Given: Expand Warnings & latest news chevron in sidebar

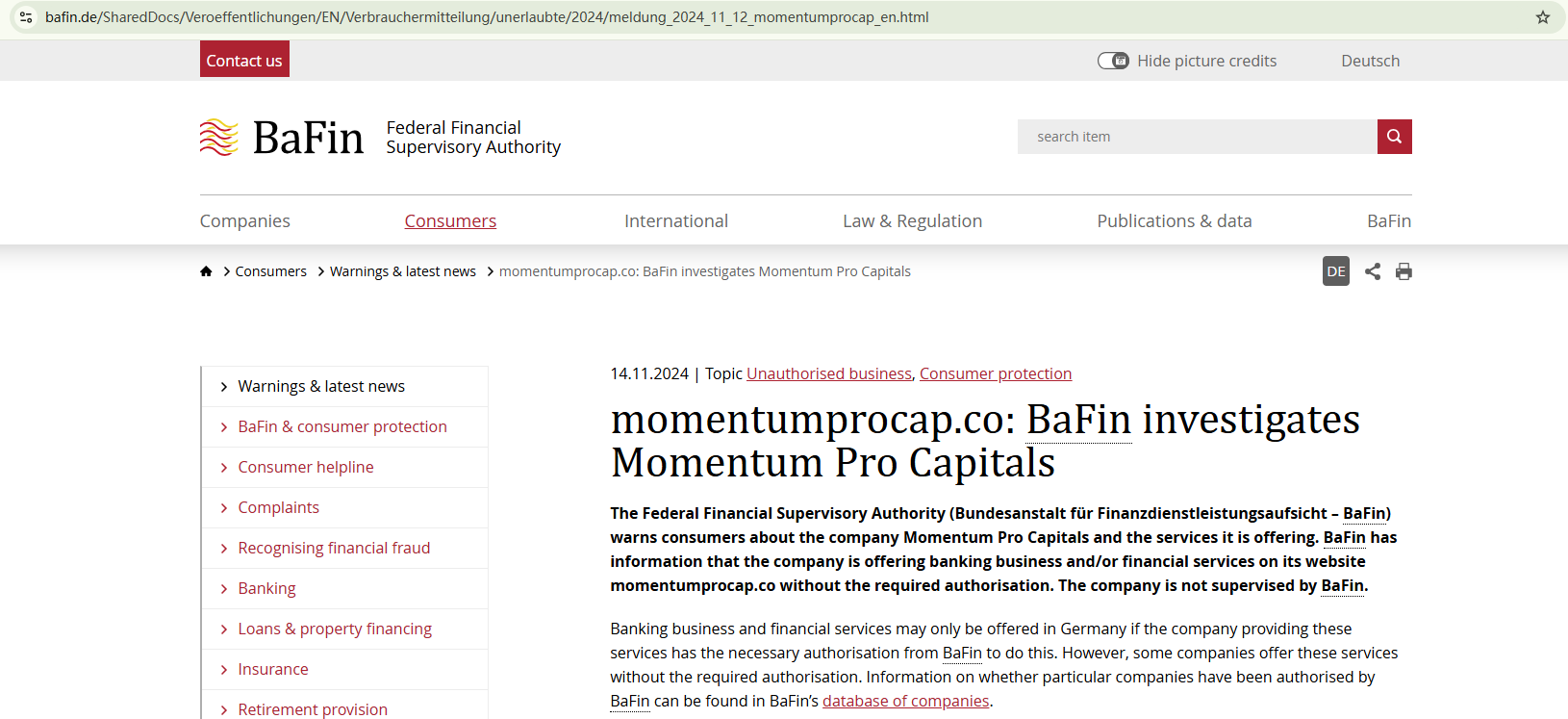Looking at the screenshot, I should [224, 387].
